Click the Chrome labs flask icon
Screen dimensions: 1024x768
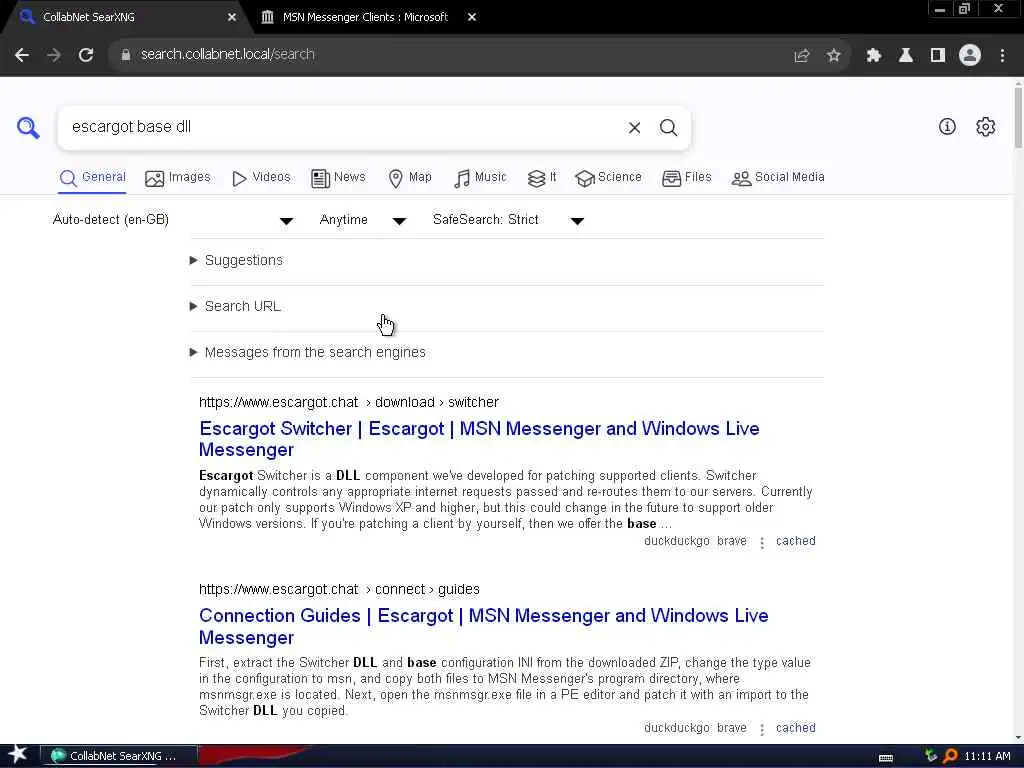click(x=905, y=56)
